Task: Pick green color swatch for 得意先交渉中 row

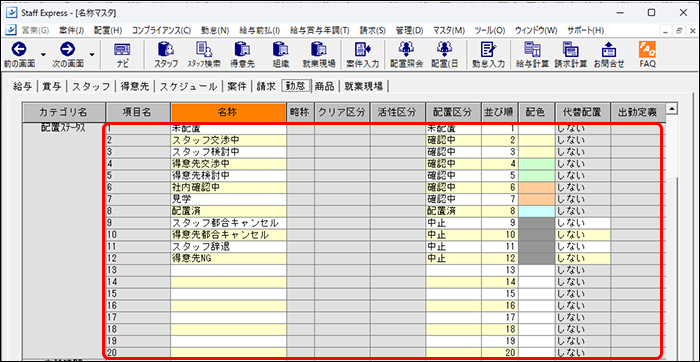Action: click(537, 163)
